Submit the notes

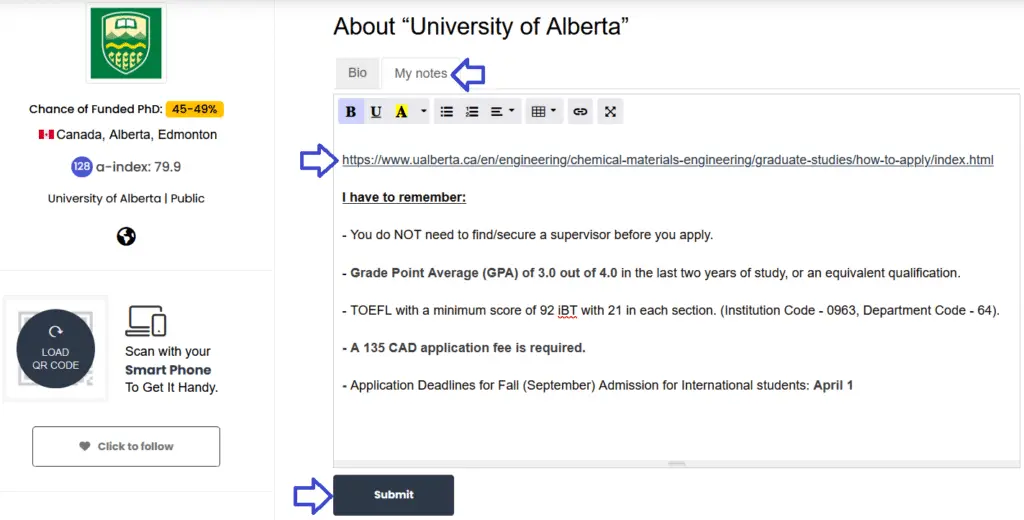point(393,495)
